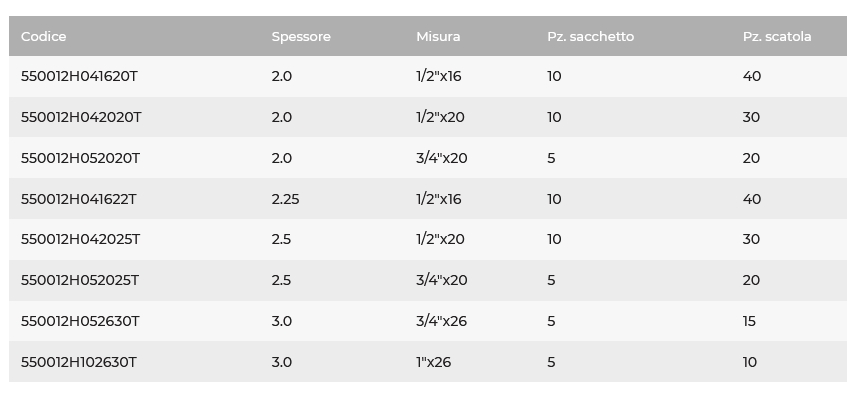This screenshot has width=847, height=393.
Task: Click the Misura column header
Action: 438,36
